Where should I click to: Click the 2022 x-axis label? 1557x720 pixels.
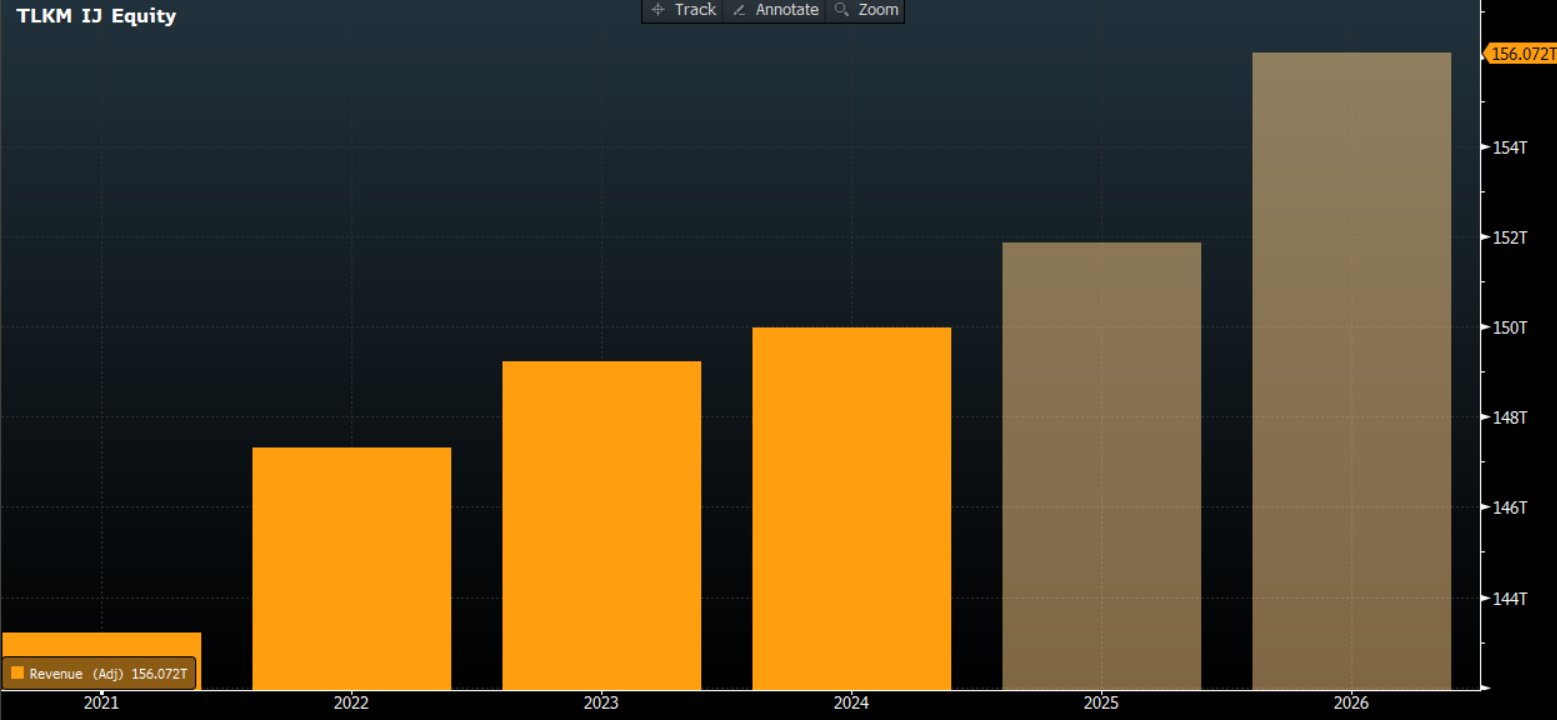coord(351,703)
